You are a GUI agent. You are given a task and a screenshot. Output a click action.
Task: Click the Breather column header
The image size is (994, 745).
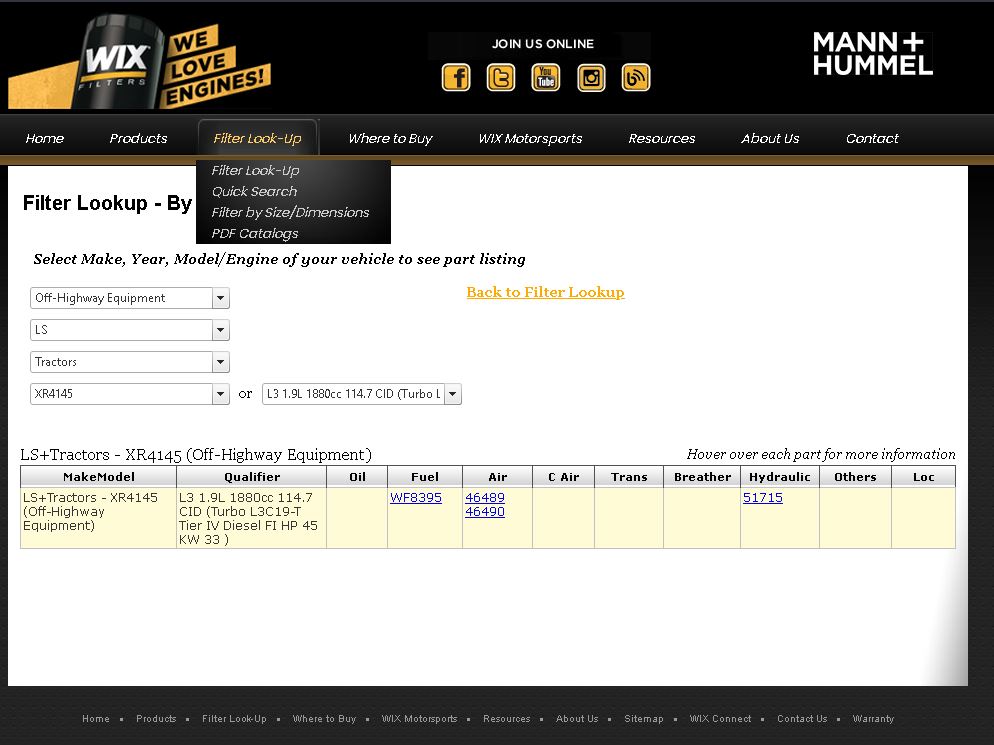(x=702, y=477)
